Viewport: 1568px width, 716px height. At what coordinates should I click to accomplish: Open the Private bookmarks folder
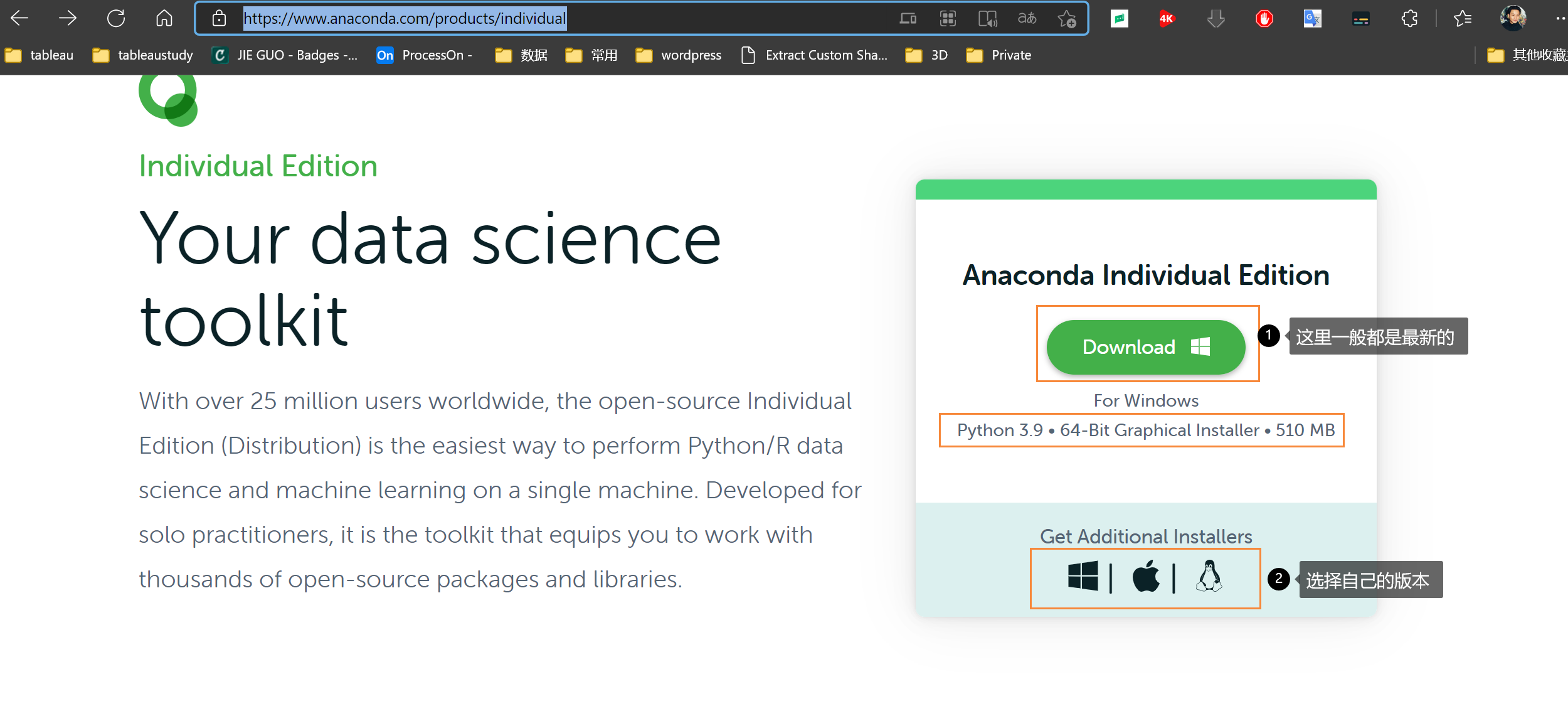999,55
